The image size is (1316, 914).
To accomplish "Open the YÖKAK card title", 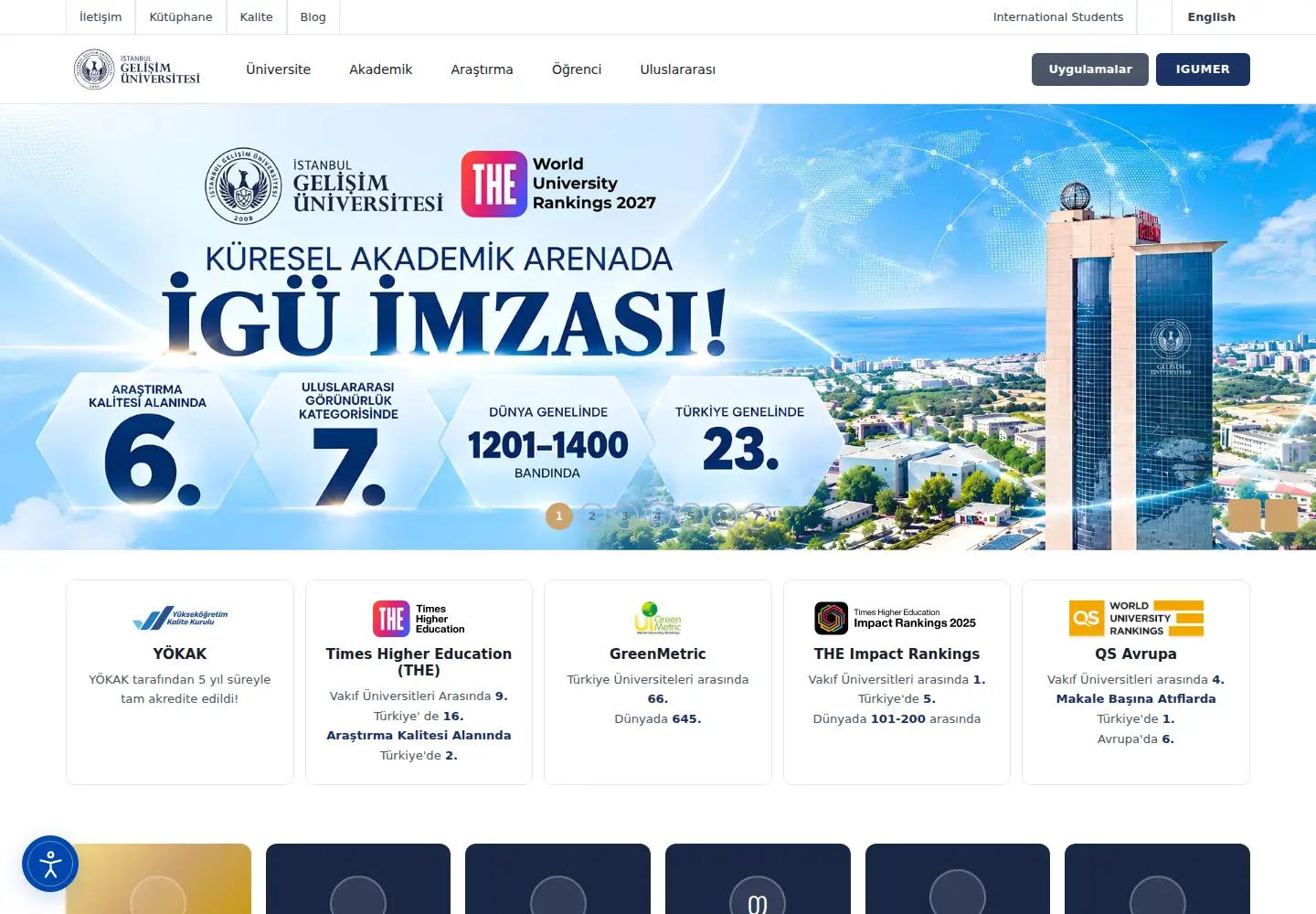I will (x=180, y=654).
